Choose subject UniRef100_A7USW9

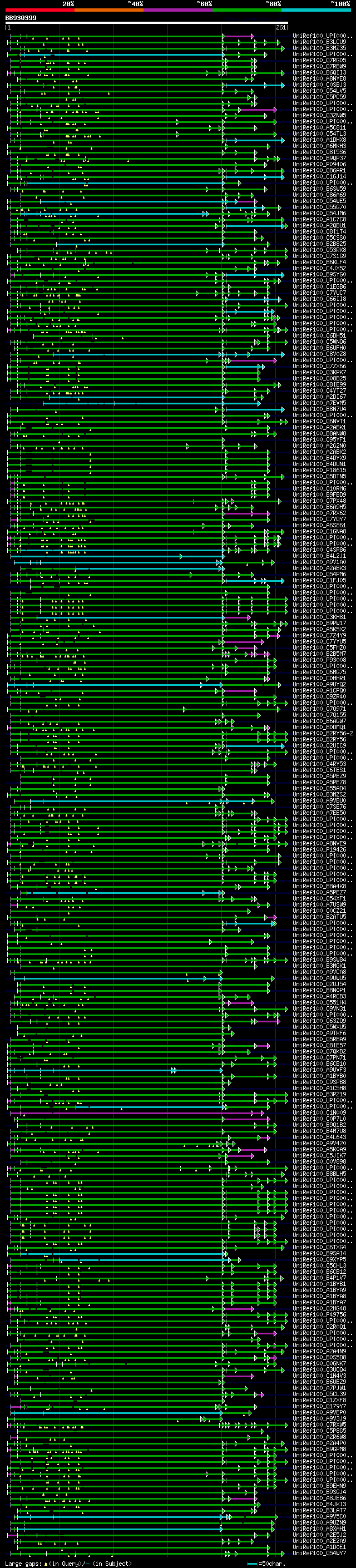pyautogui.click(x=319, y=904)
